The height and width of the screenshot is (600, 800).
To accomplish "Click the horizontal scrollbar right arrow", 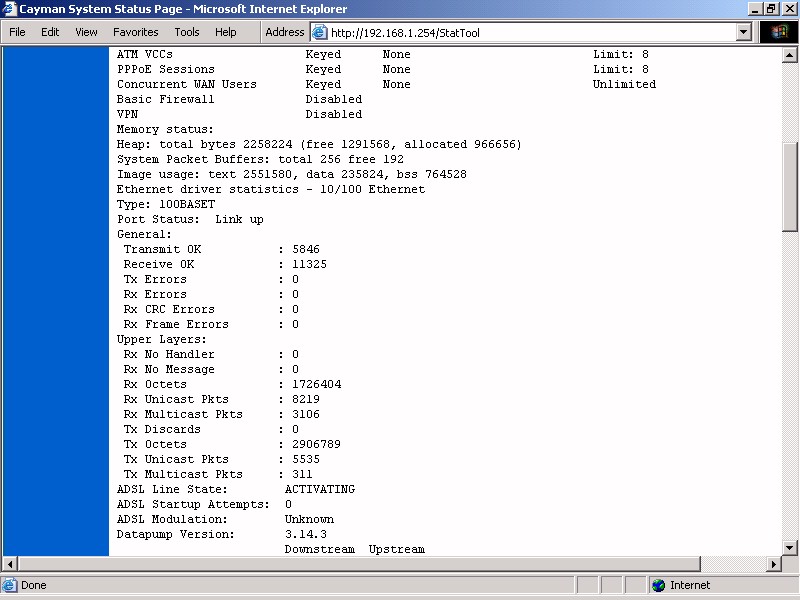I will 773,564.
